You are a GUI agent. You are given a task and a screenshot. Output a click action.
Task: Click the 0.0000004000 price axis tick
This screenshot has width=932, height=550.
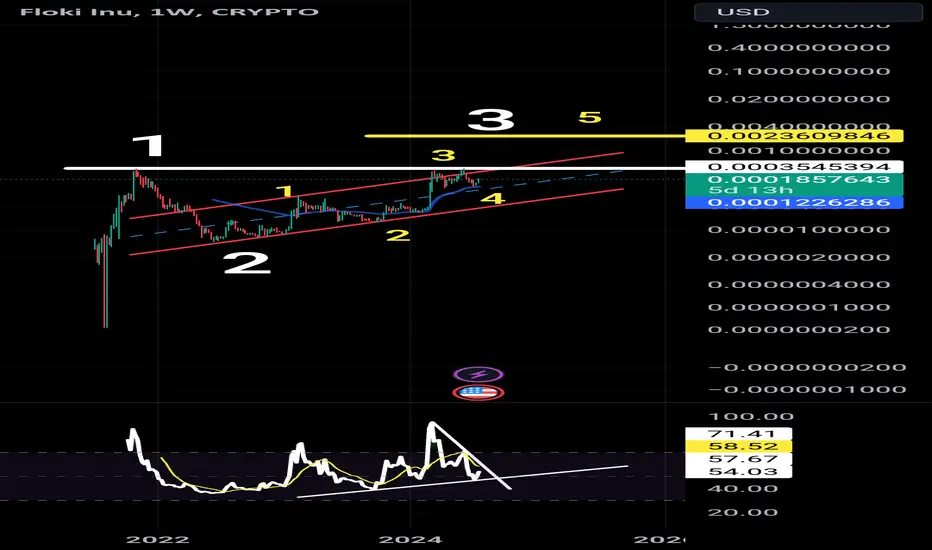coord(799,284)
